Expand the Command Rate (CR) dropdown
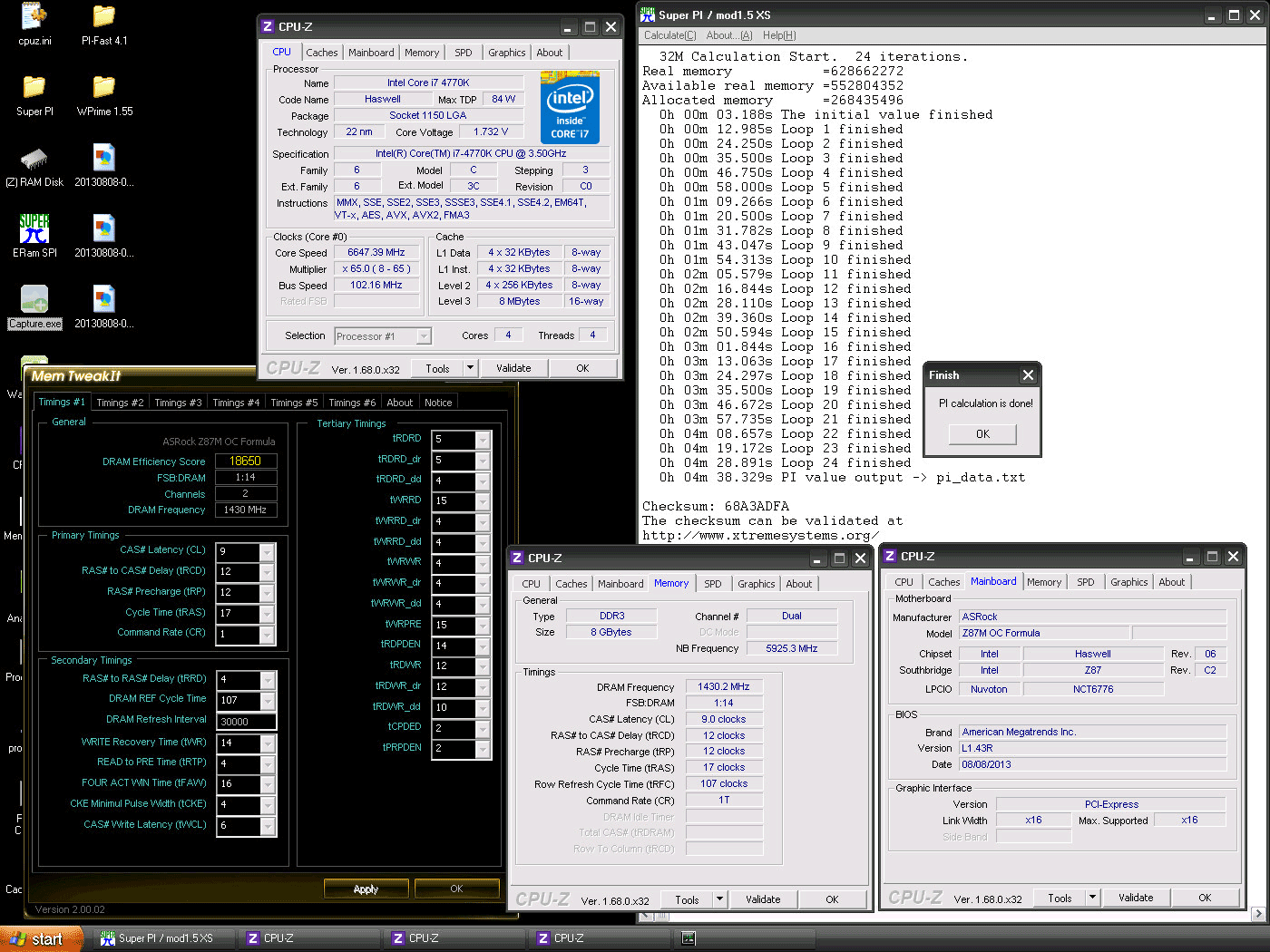This screenshot has width=1270, height=952. [x=267, y=635]
